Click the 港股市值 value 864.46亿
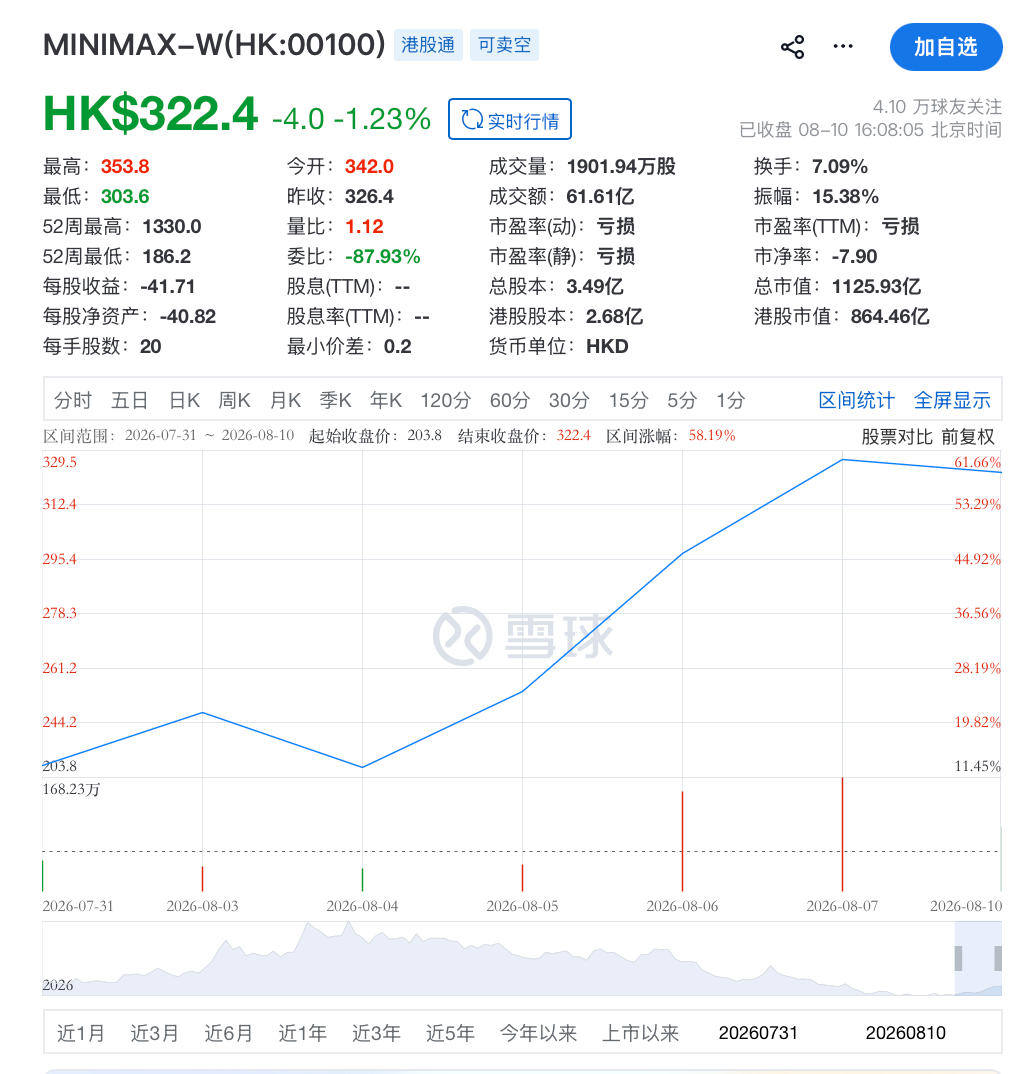Image resolution: width=1032 pixels, height=1074 pixels. point(890,316)
